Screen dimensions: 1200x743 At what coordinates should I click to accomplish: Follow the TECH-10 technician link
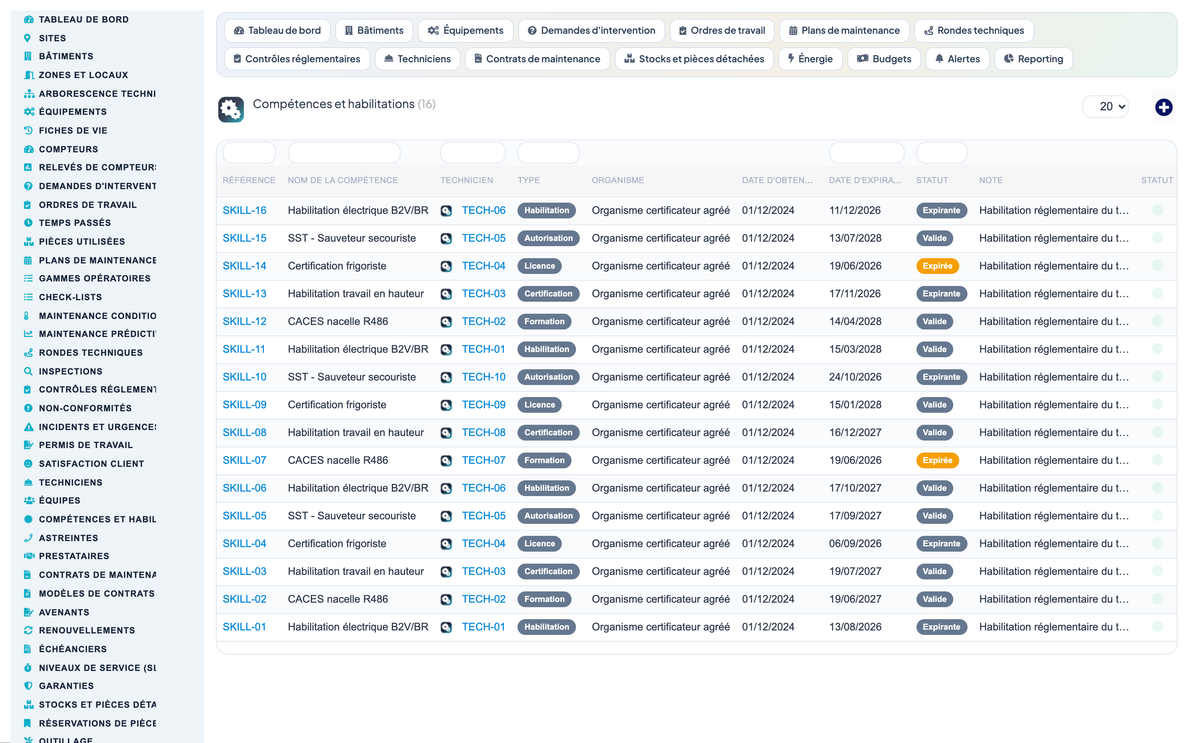(x=484, y=377)
